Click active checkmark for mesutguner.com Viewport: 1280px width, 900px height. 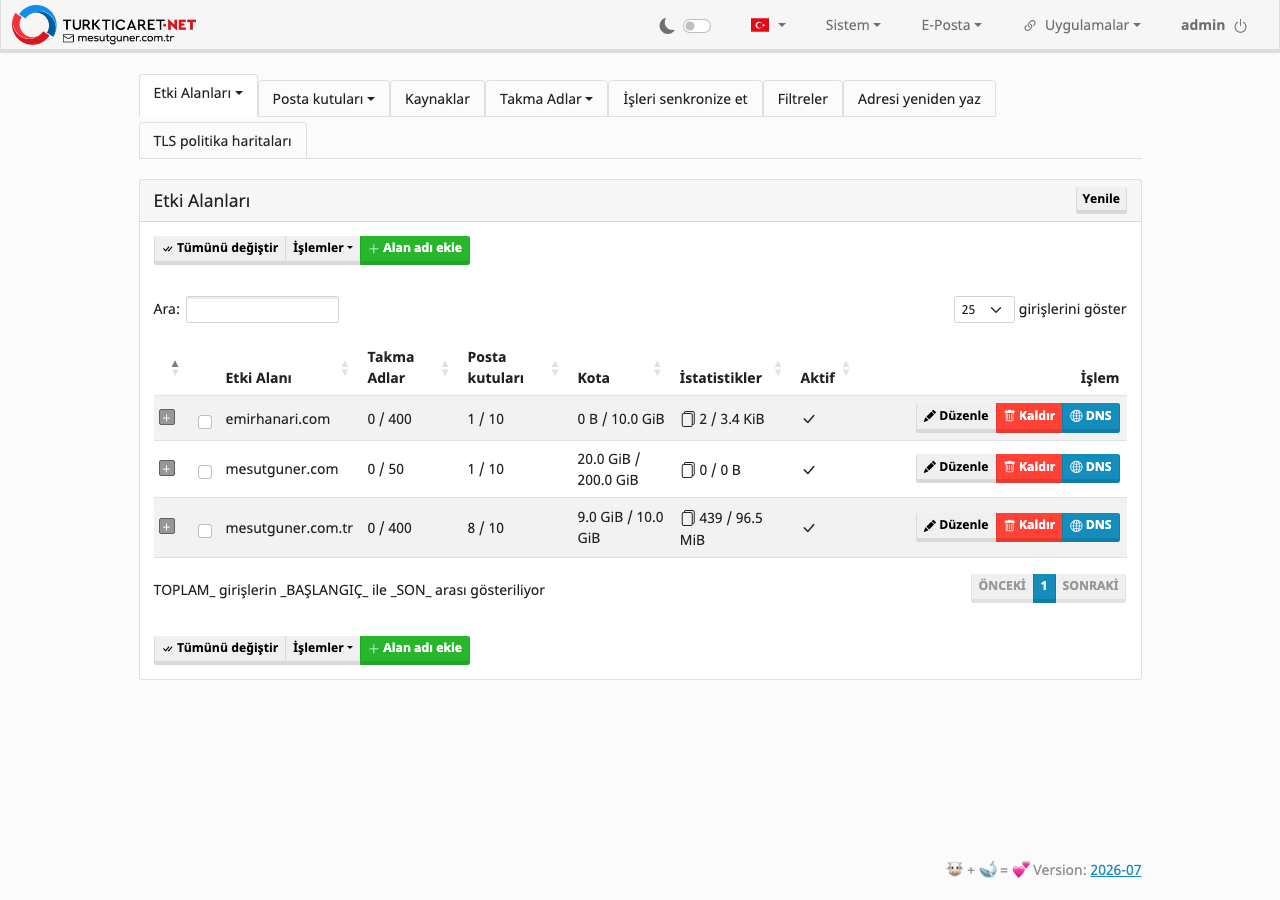point(809,469)
